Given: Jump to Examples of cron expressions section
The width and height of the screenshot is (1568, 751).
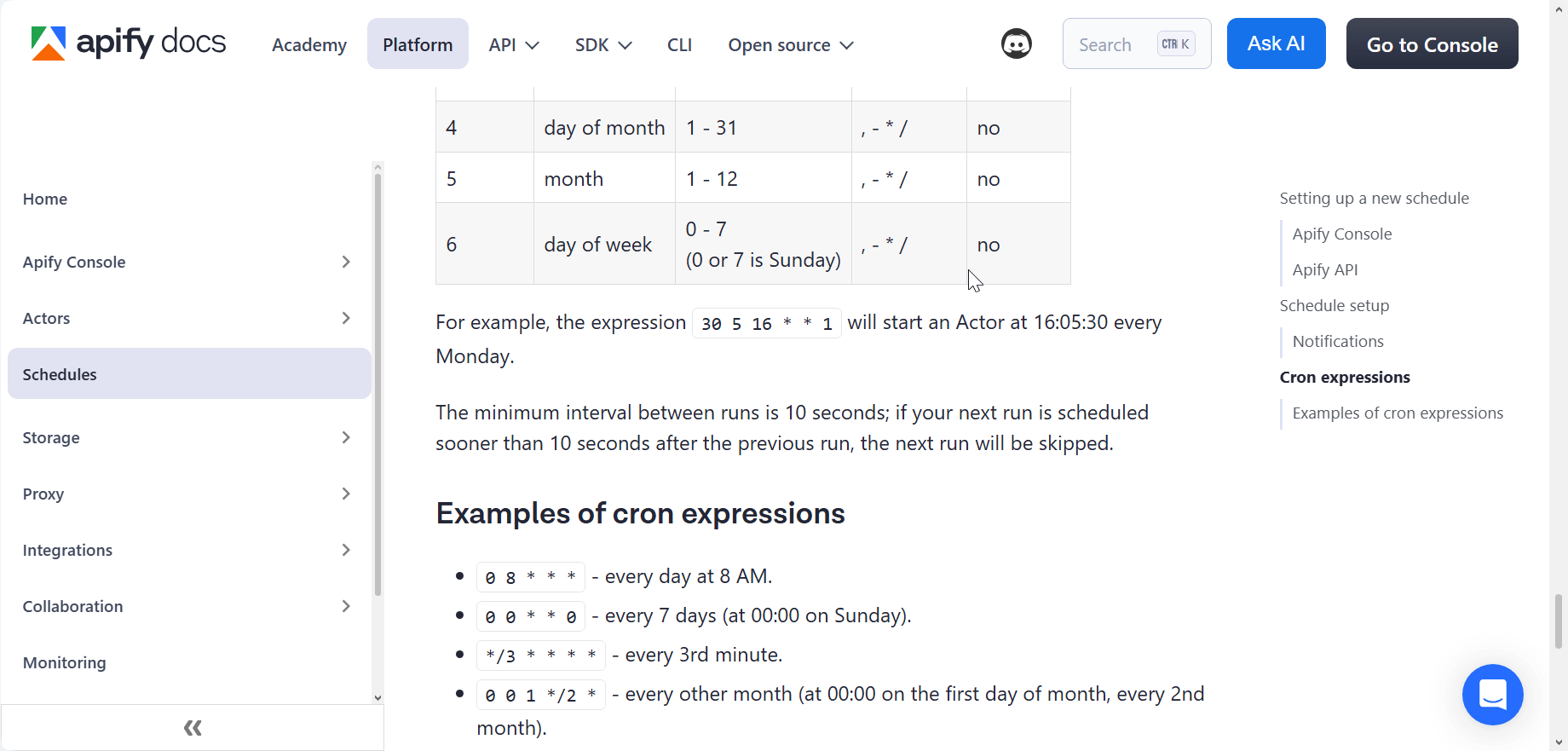Looking at the screenshot, I should [1398, 413].
